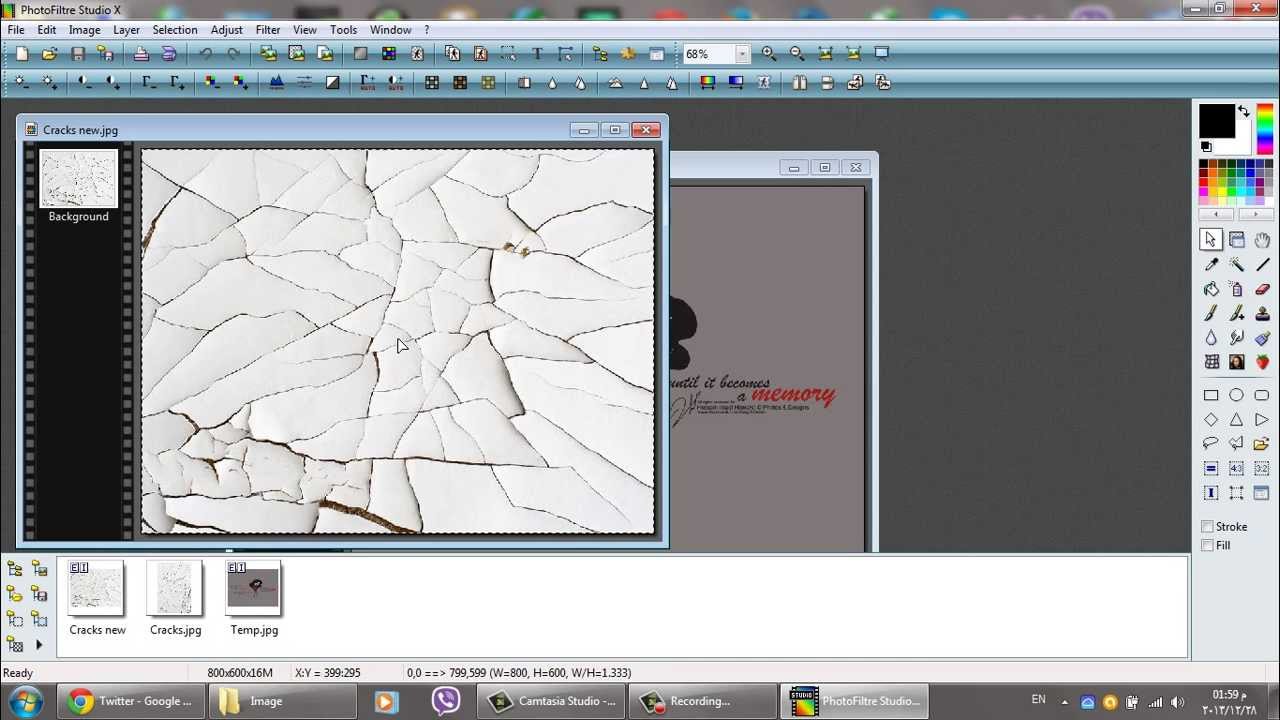
Task: Enable the Fill checkbox
Action: click(x=1208, y=546)
